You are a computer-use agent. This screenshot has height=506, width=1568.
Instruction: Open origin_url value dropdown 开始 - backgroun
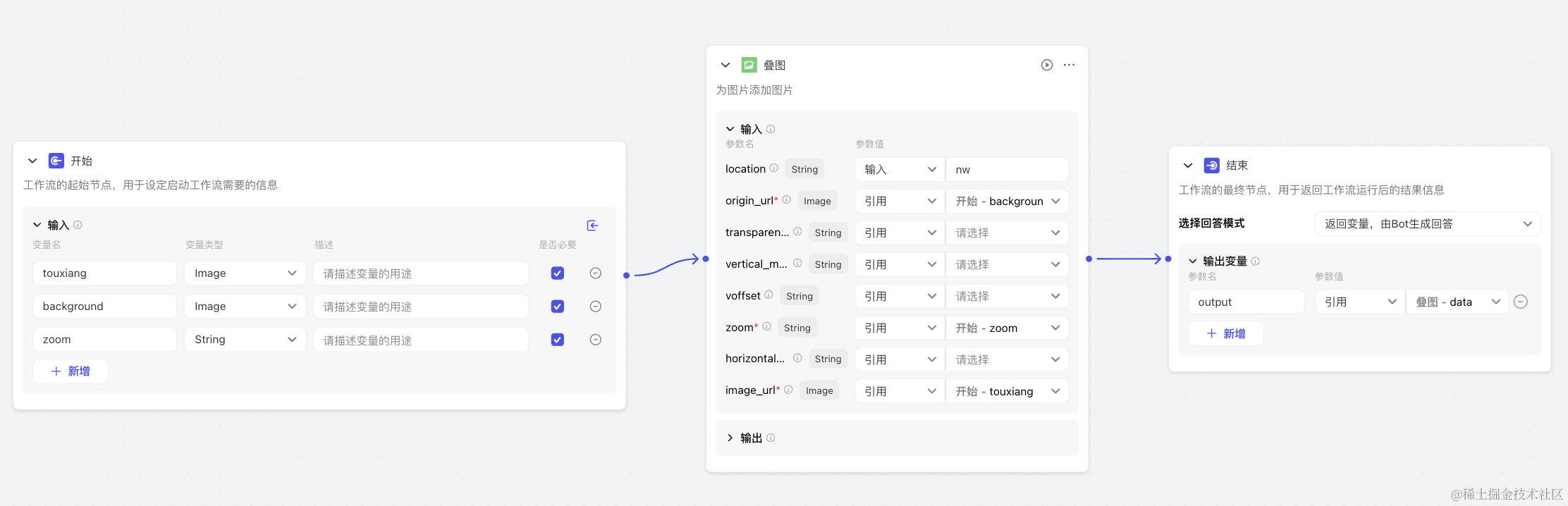(1007, 201)
